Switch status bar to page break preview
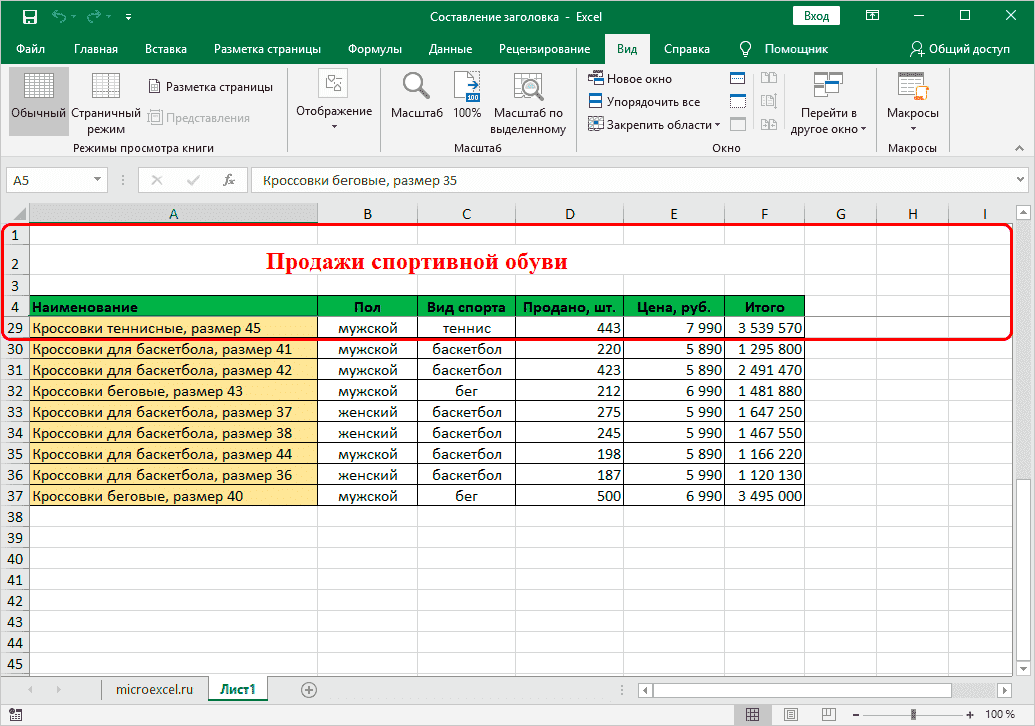The width and height of the screenshot is (1035, 726). pos(828,715)
